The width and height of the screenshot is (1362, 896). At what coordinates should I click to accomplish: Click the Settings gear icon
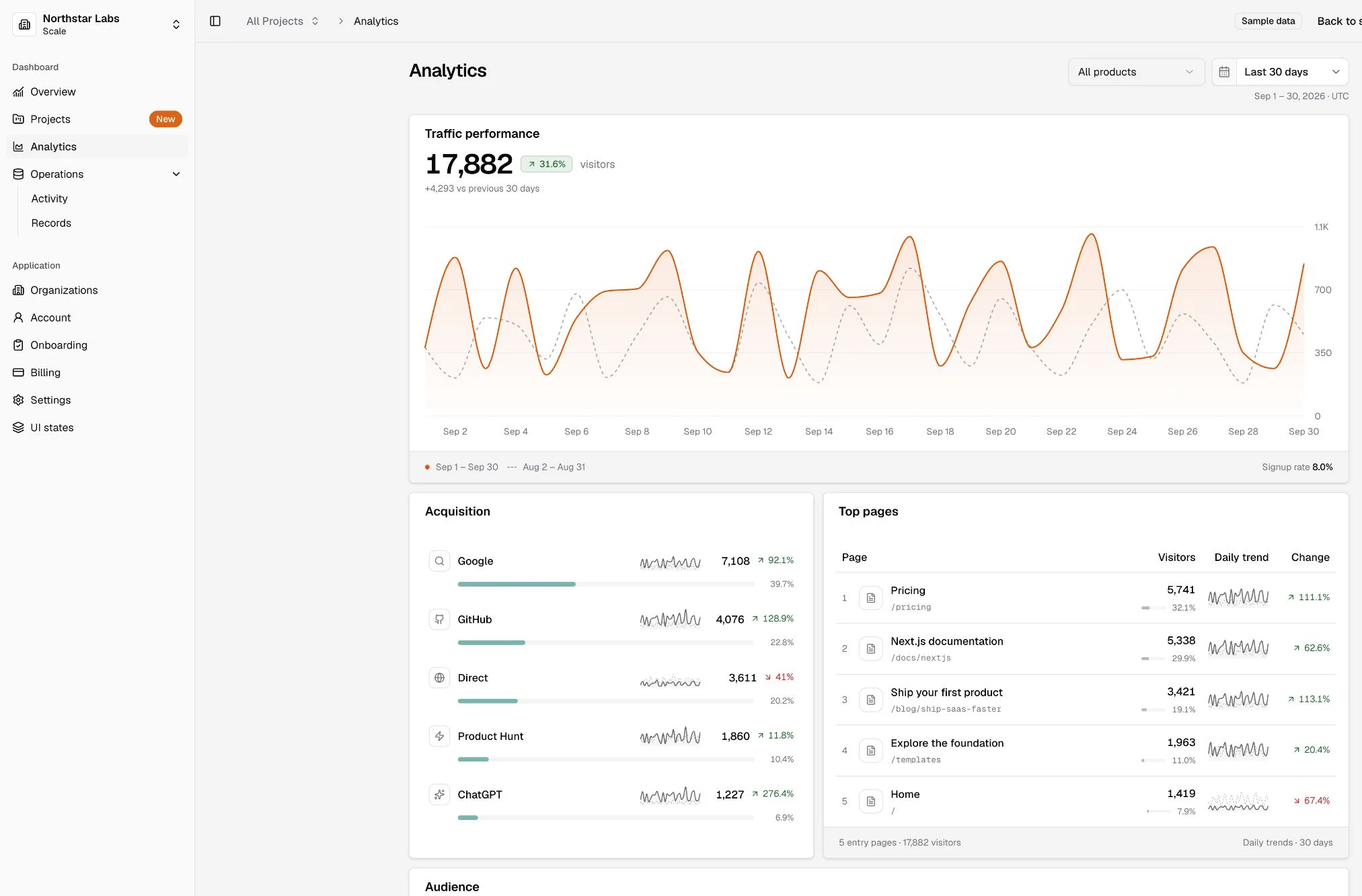(x=18, y=400)
